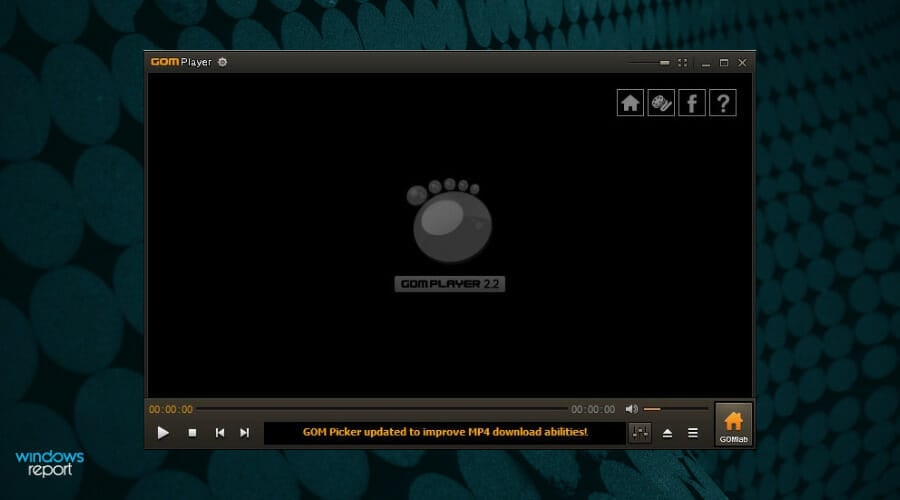900x500 pixels.
Task: Open the home icon in the video area
Action: [x=630, y=103]
